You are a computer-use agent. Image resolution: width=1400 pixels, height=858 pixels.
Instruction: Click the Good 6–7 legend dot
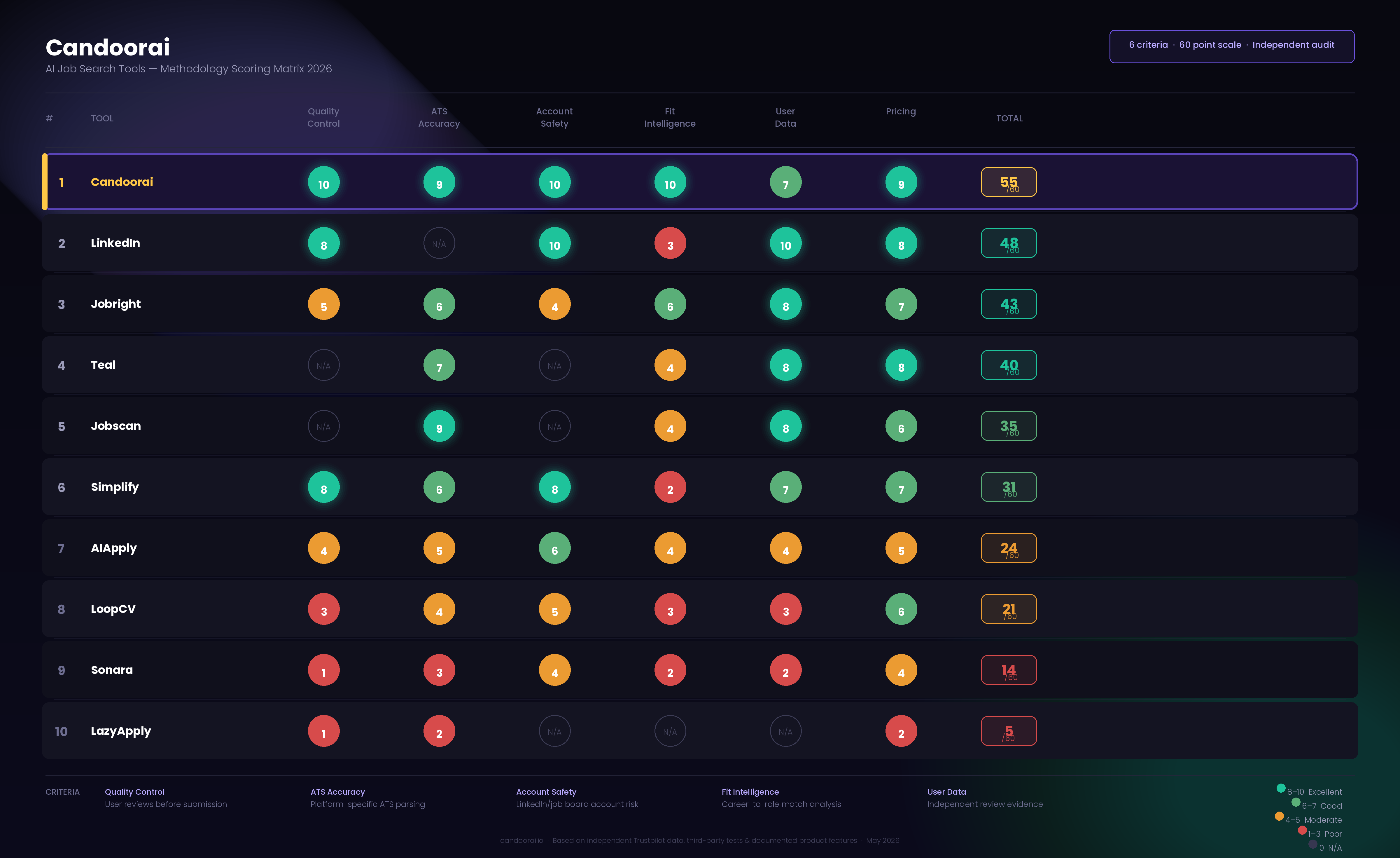coord(1296,802)
